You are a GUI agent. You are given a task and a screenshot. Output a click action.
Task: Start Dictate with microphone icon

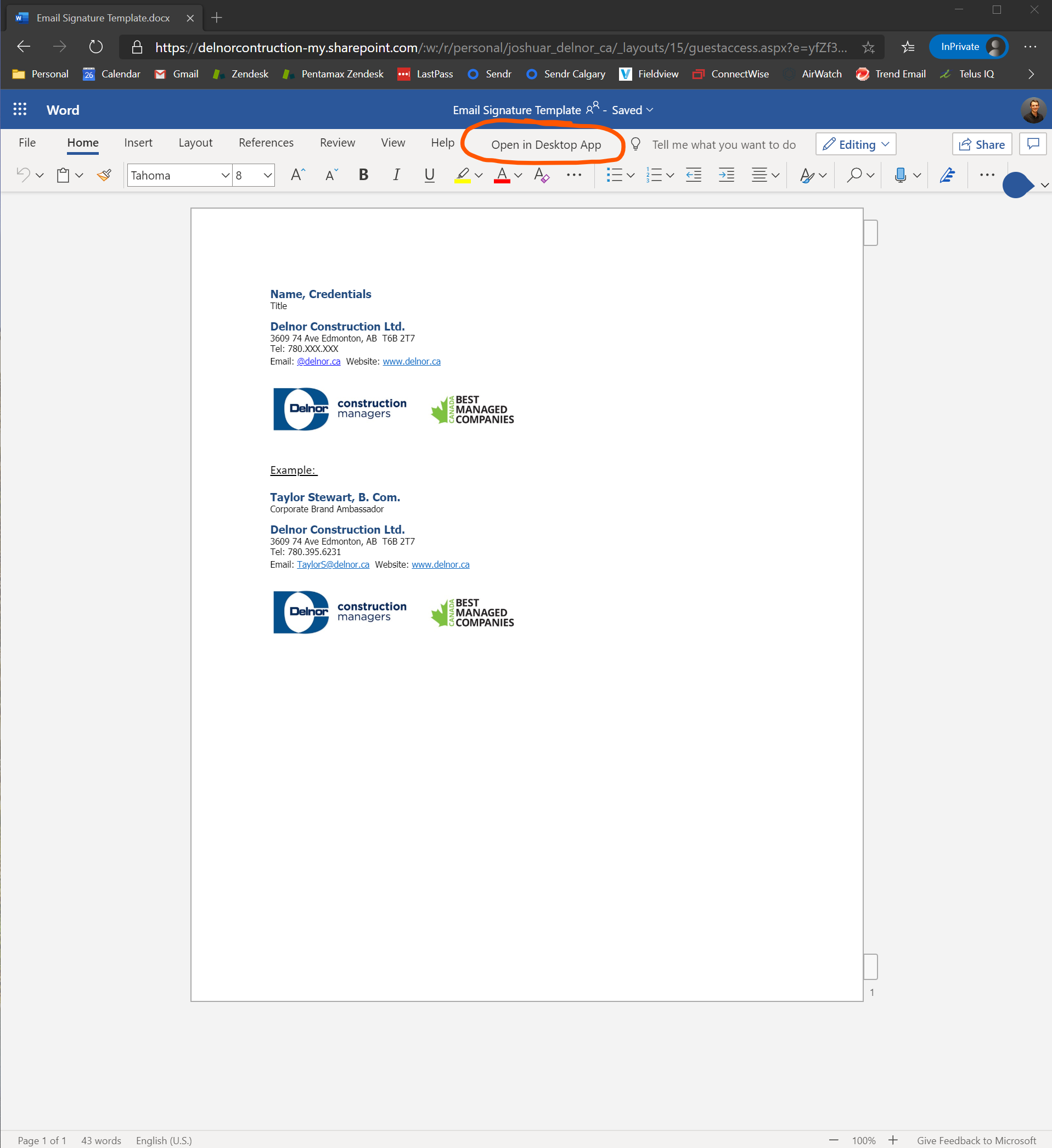[900, 175]
